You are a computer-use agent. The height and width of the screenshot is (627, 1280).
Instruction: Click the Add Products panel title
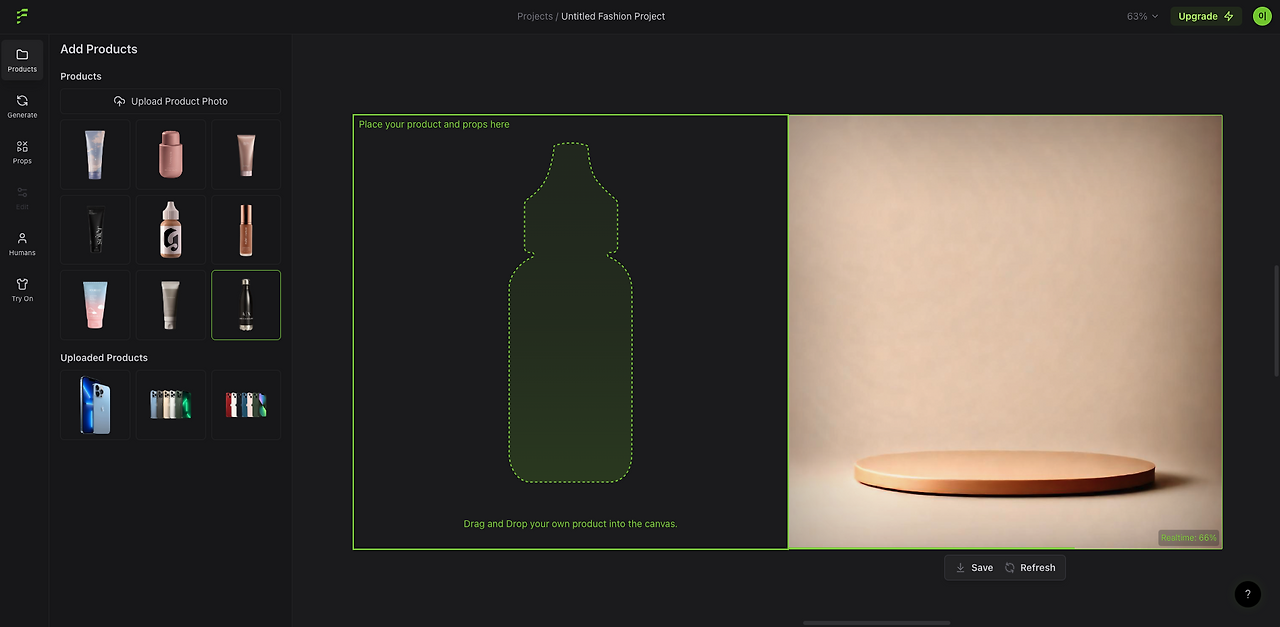(x=99, y=49)
